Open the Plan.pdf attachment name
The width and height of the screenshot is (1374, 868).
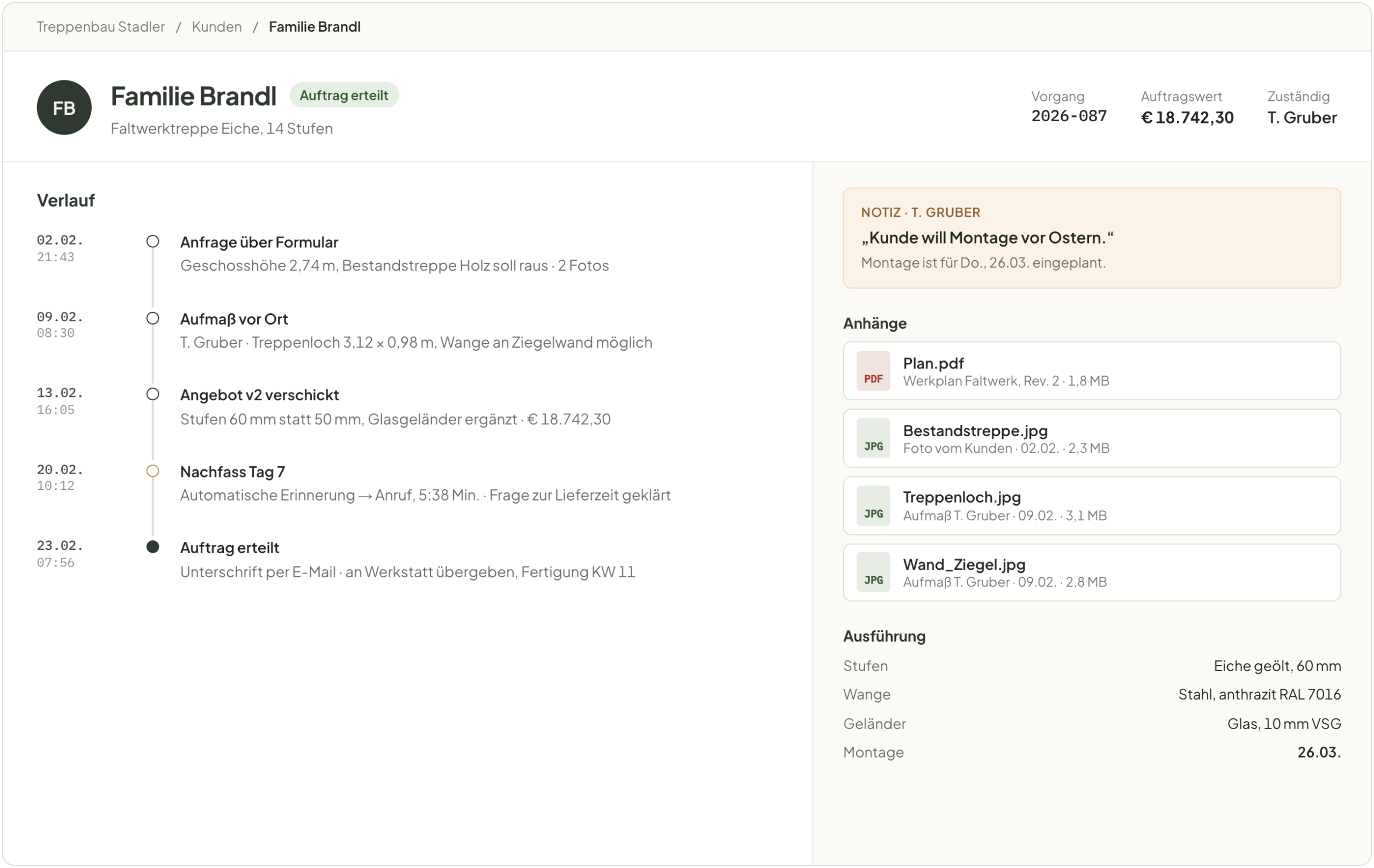tap(933, 363)
